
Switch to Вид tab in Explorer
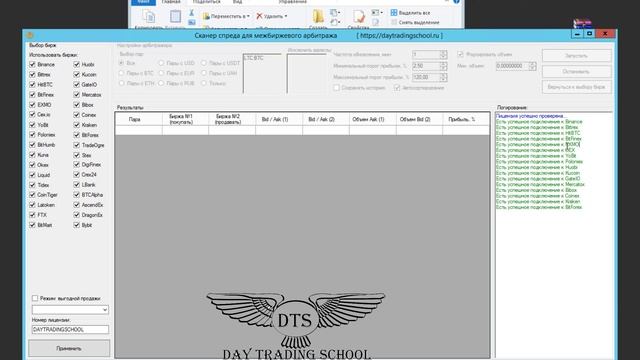[x=237, y=2]
